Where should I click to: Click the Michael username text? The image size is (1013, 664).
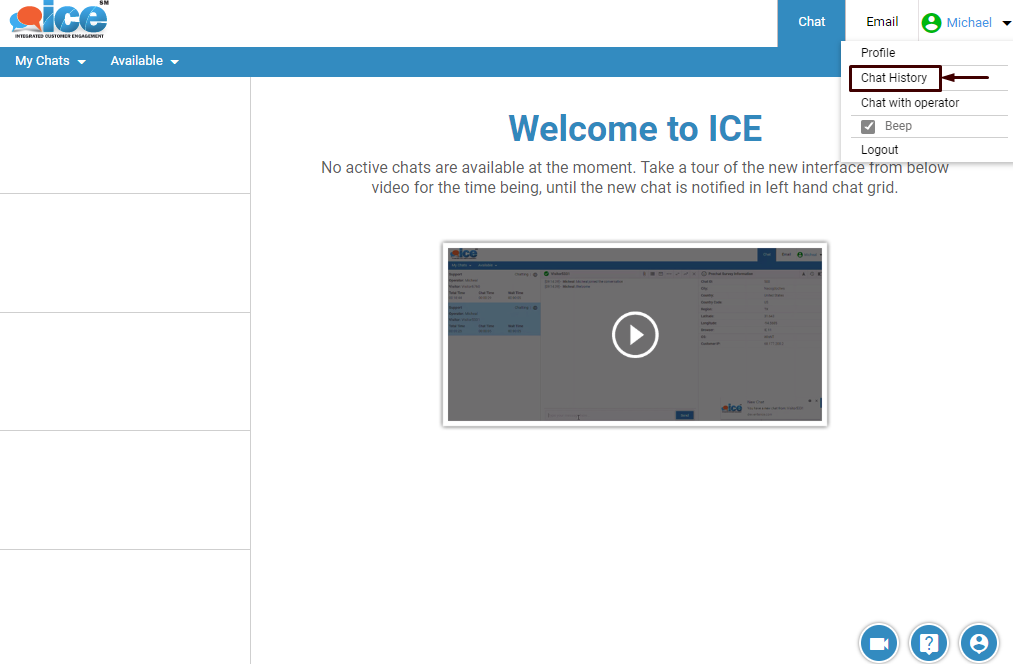click(969, 23)
